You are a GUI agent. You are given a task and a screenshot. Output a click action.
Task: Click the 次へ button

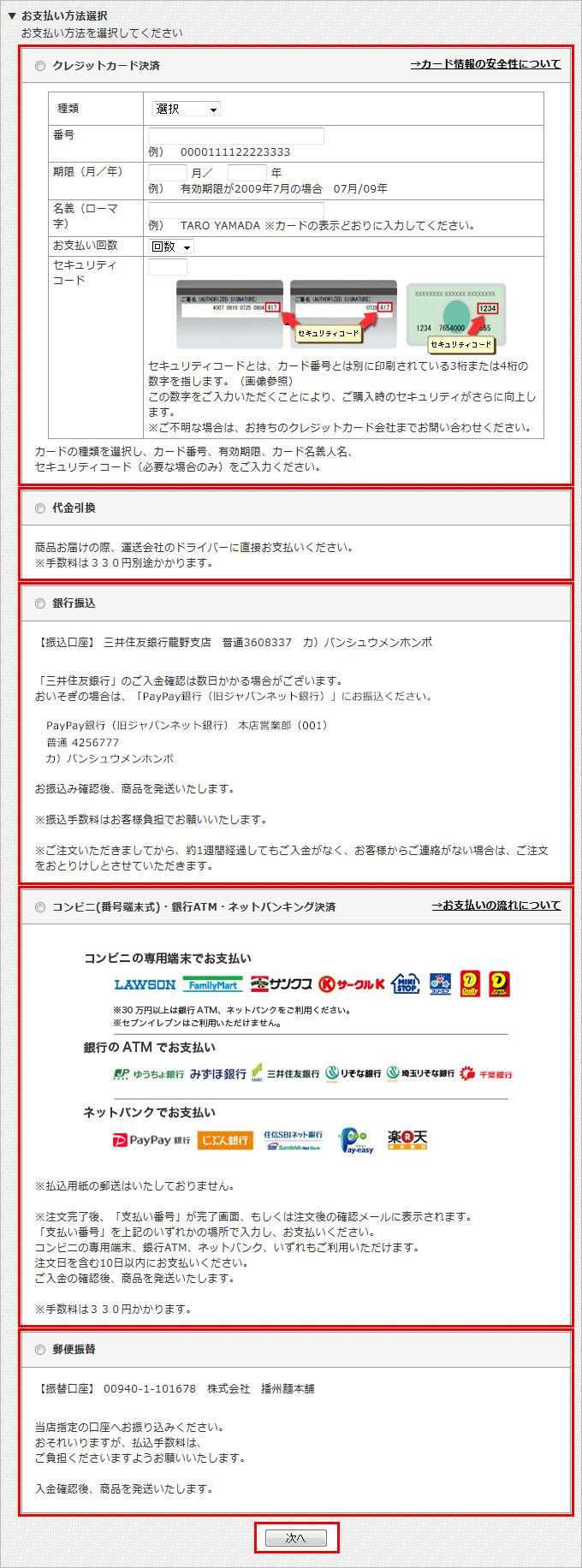pyautogui.click(x=296, y=1538)
